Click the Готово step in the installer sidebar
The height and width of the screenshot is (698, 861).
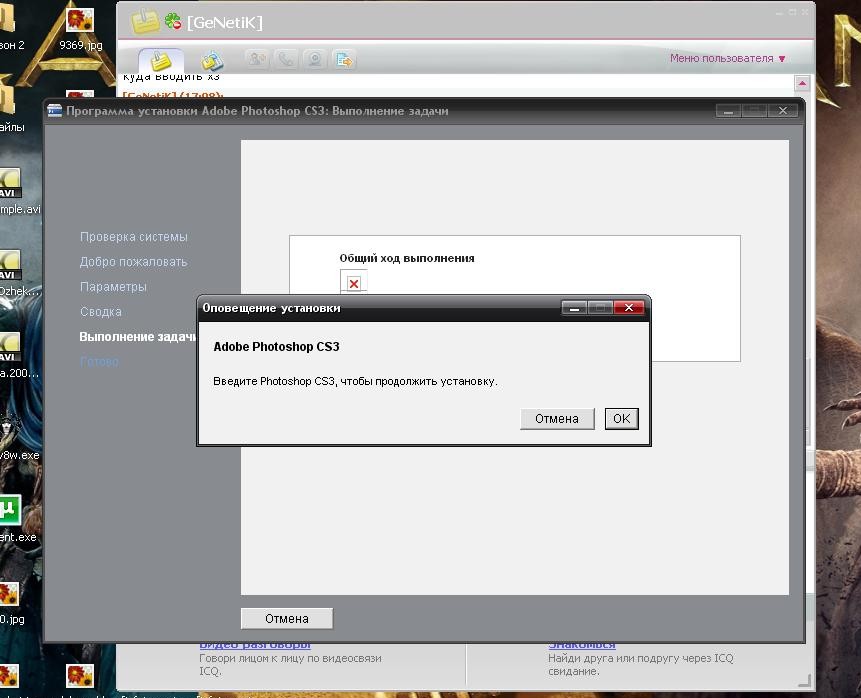coord(99,361)
